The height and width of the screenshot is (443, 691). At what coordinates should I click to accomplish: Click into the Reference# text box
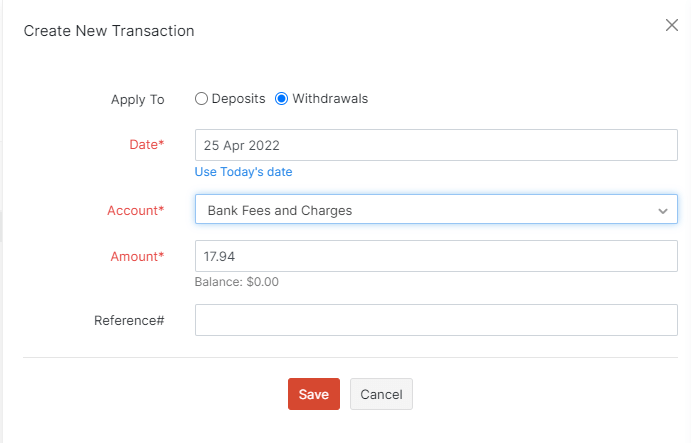click(436, 320)
